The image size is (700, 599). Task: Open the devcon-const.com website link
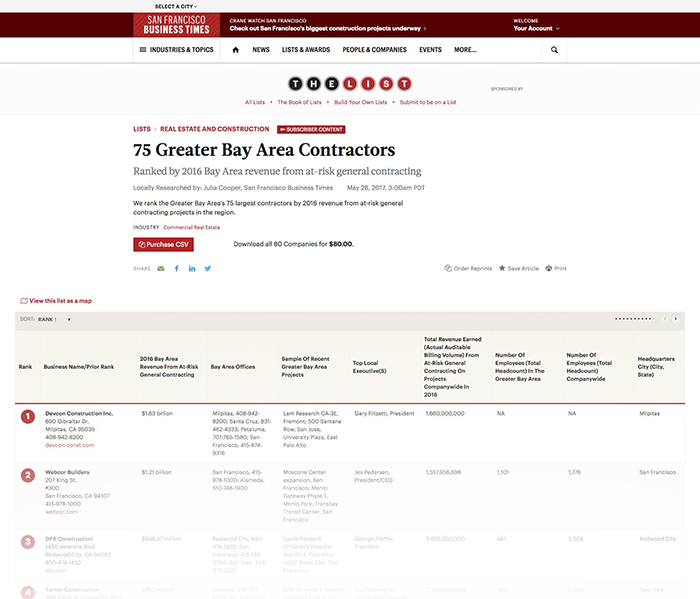click(x=70, y=445)
